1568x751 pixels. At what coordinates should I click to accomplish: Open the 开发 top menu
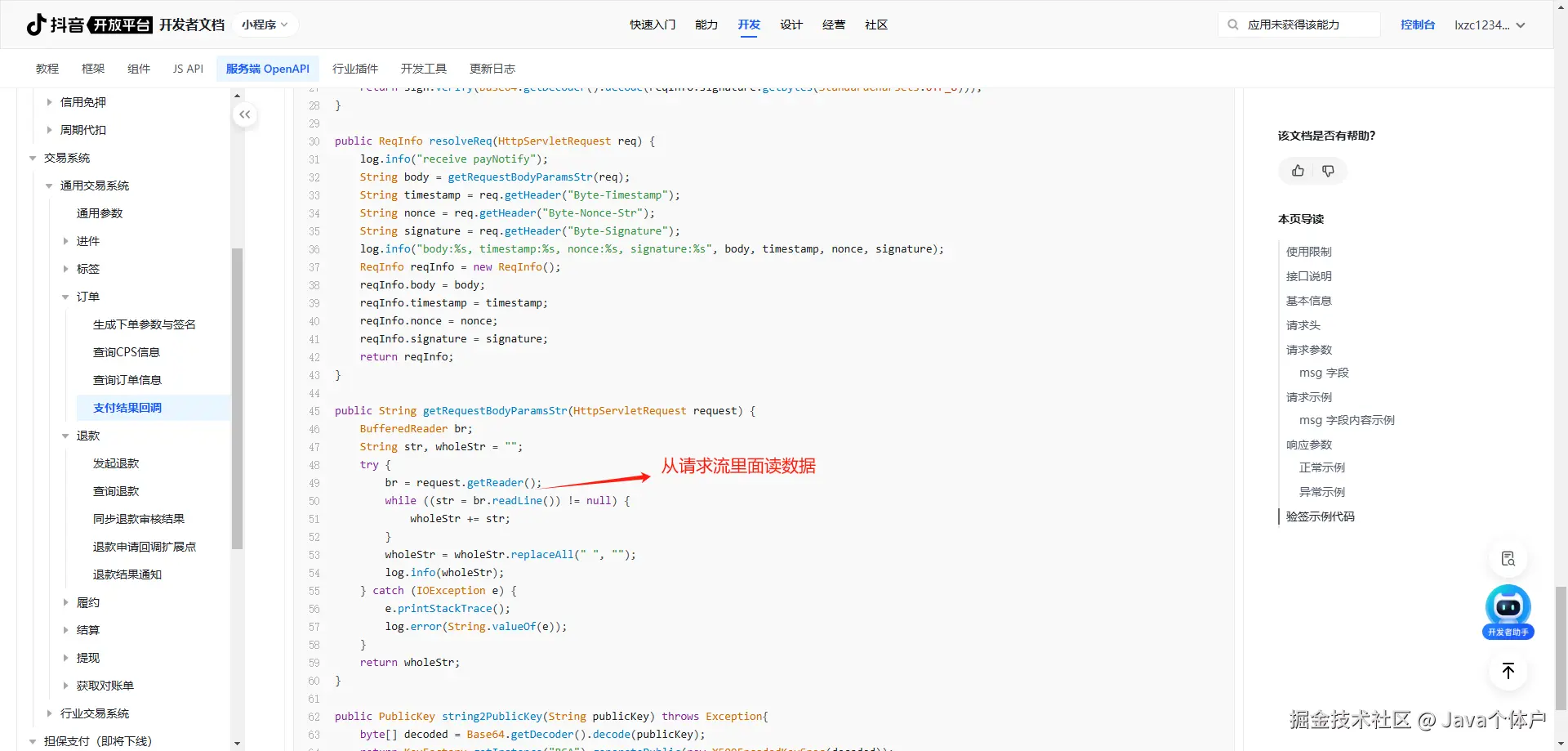point(749,25)
